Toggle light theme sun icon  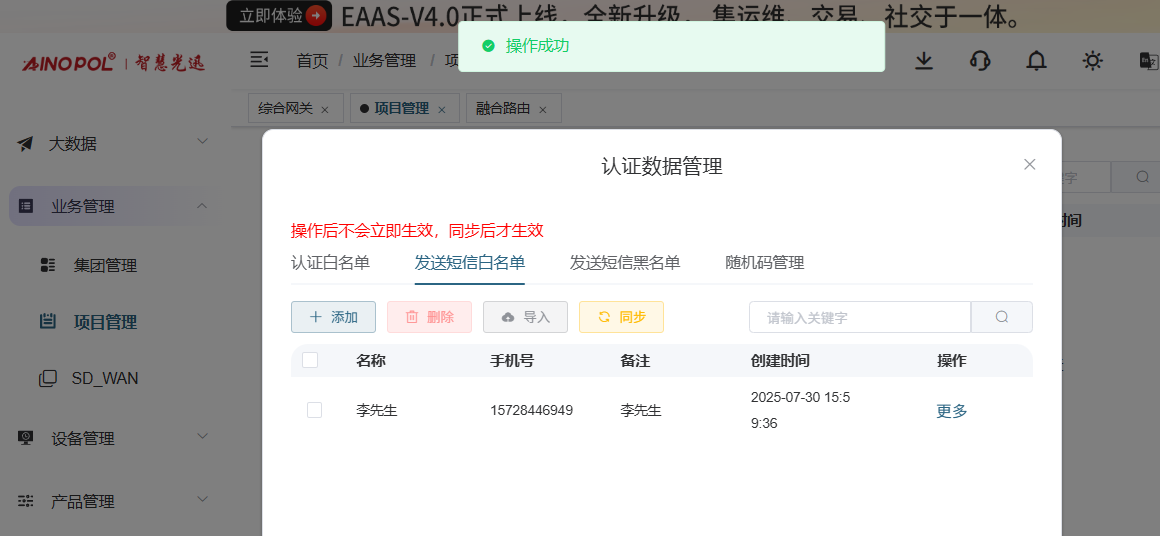[x=1093, y=61]
